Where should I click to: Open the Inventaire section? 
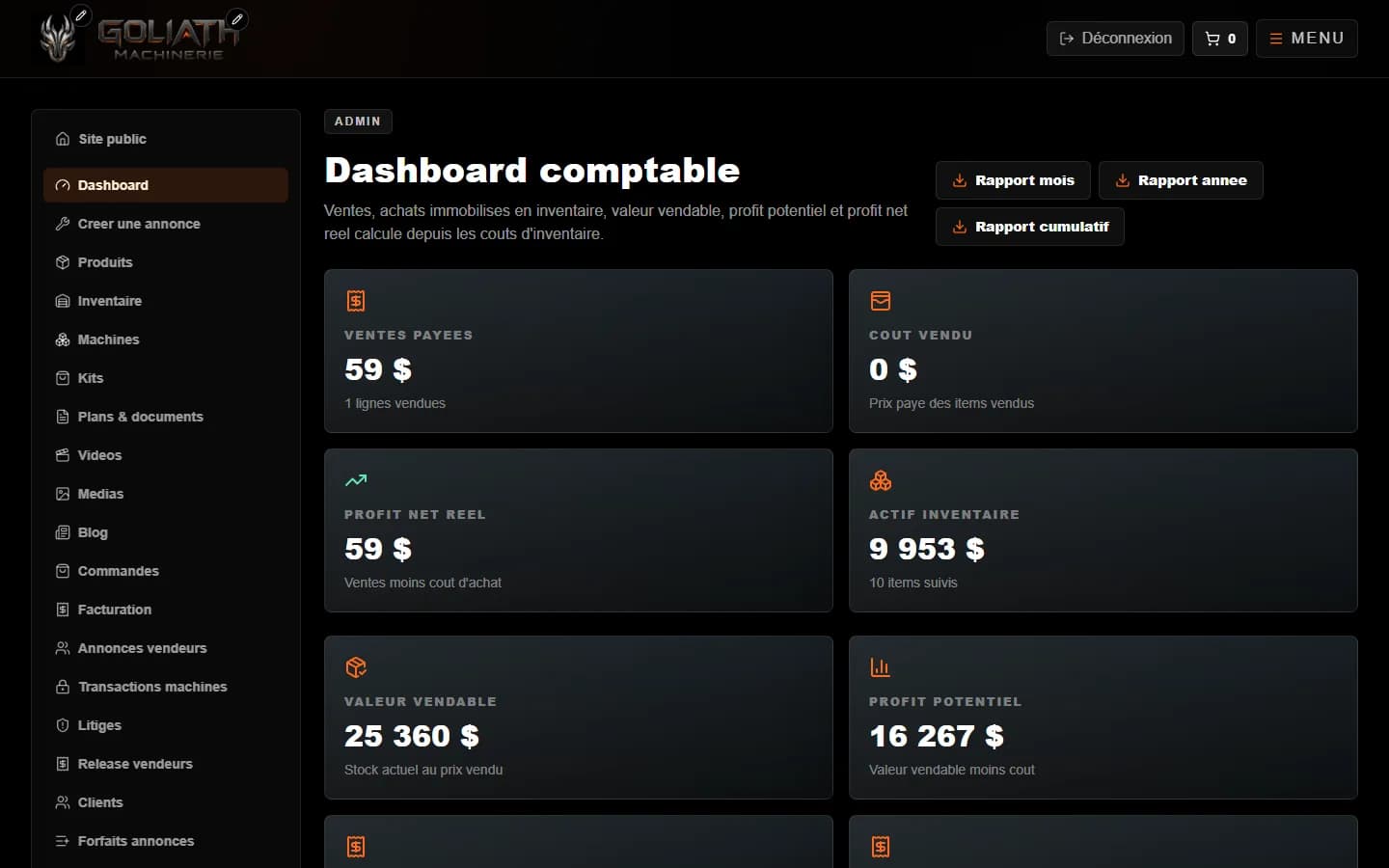tap(166, 301)
